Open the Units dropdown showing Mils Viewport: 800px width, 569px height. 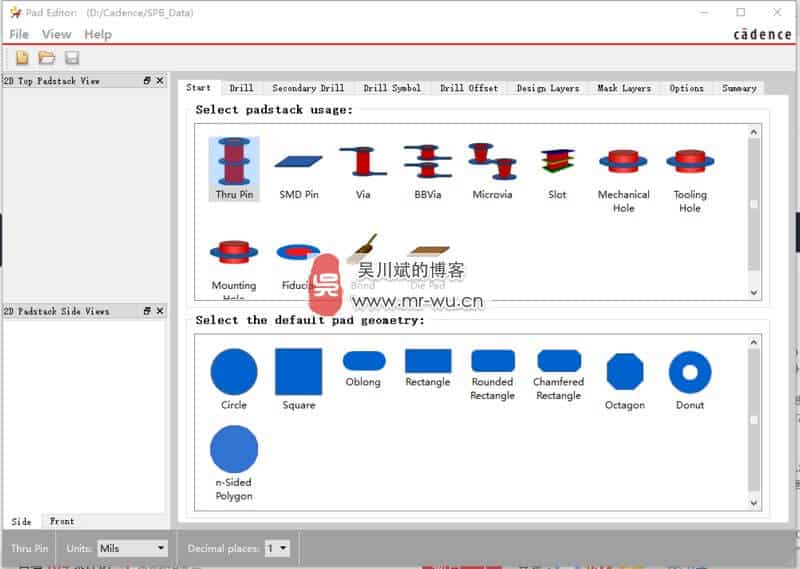coord(132,548)
